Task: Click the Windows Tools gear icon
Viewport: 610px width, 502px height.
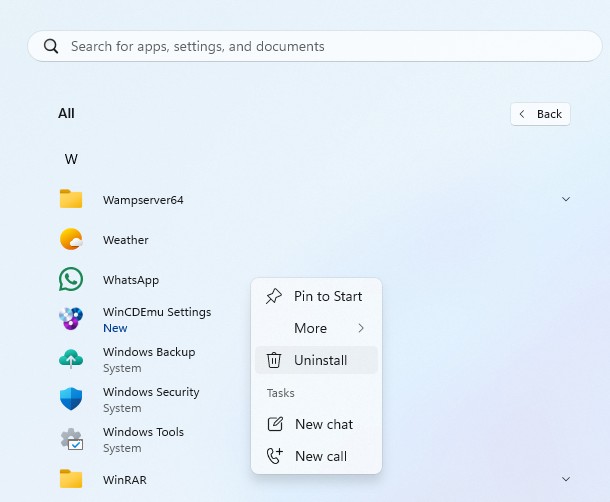Action: [71, 439]
